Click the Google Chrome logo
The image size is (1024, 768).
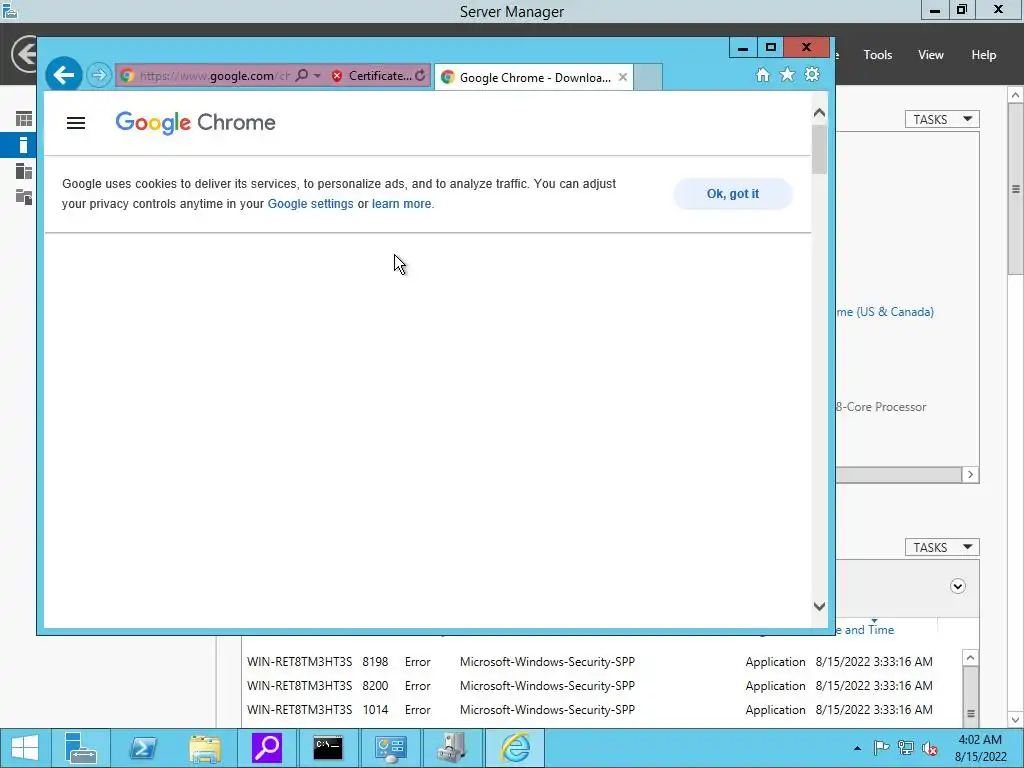[195, 122]
